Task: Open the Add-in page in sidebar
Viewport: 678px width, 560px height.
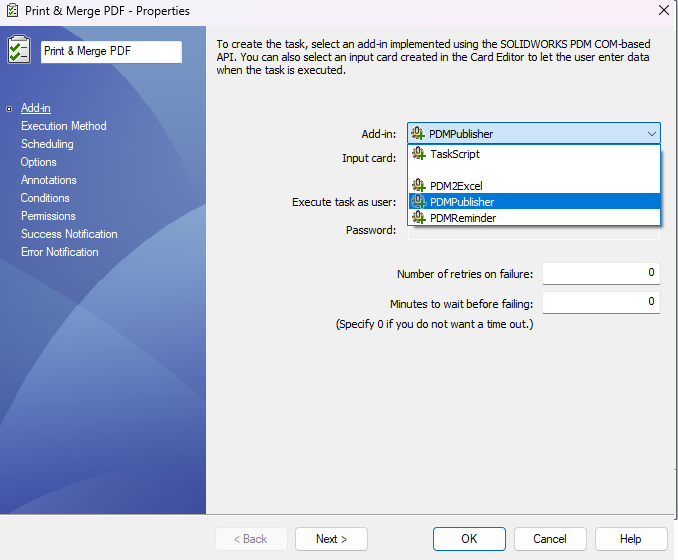Action: point(36,108)
